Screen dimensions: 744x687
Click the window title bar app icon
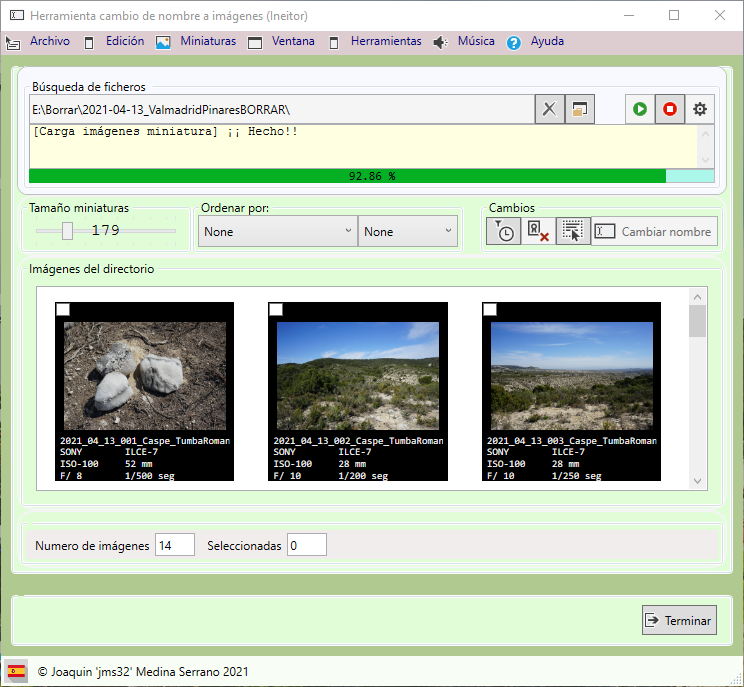pos(17,16)
